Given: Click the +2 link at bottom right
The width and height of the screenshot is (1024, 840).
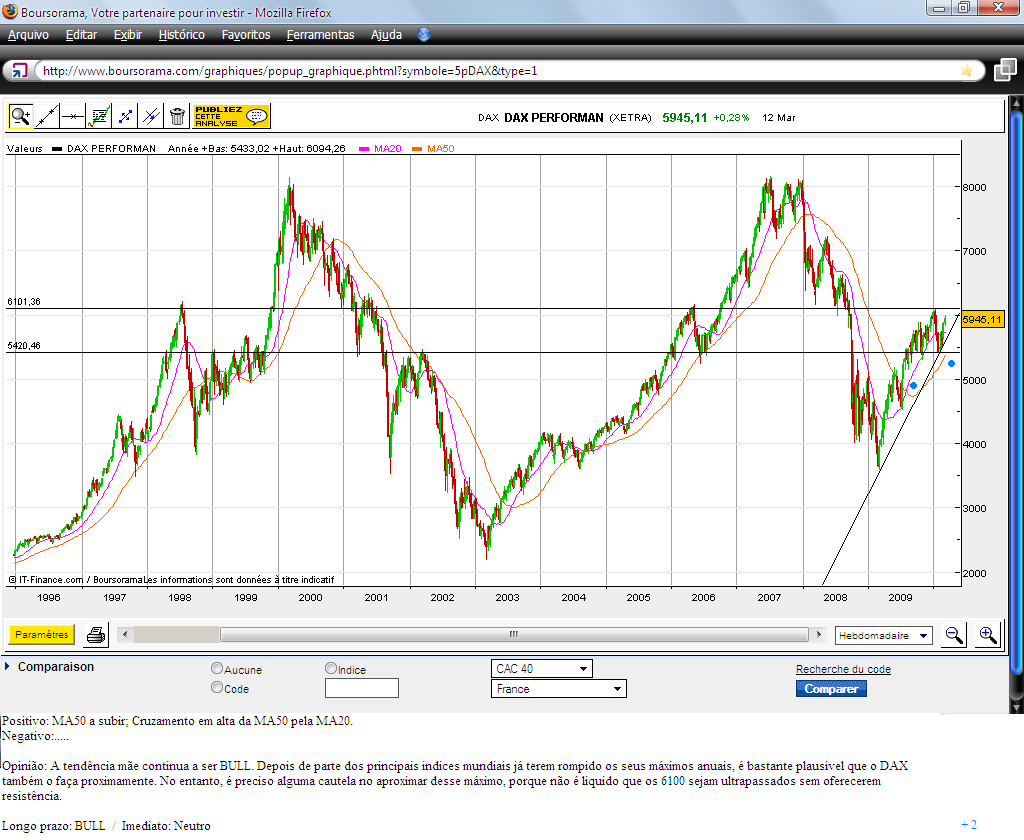Looking at the screenshot, I should pyautogui.click(x=969, y=825).
